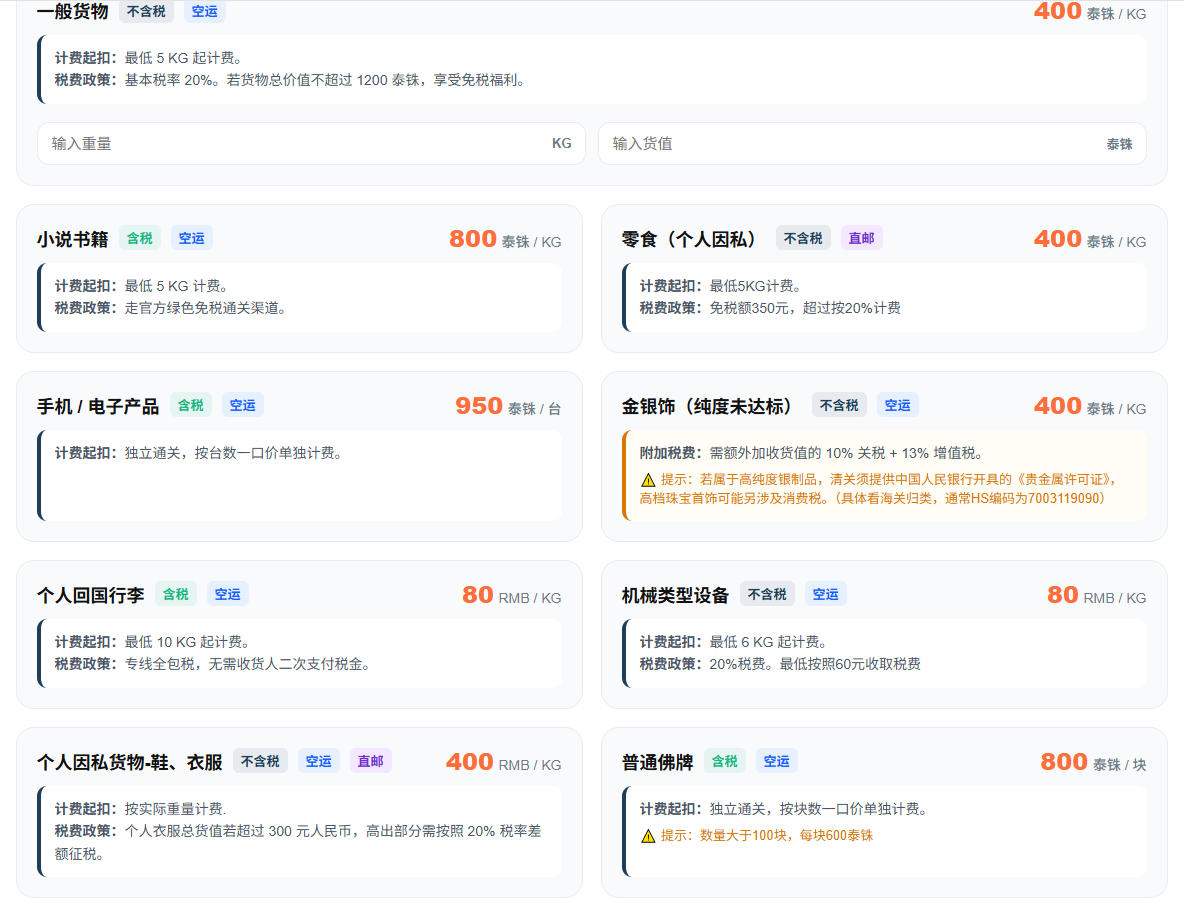Click the 直邮 tag on 零食 card
The image size is (1184, 903).
click(x=862, y=238)
